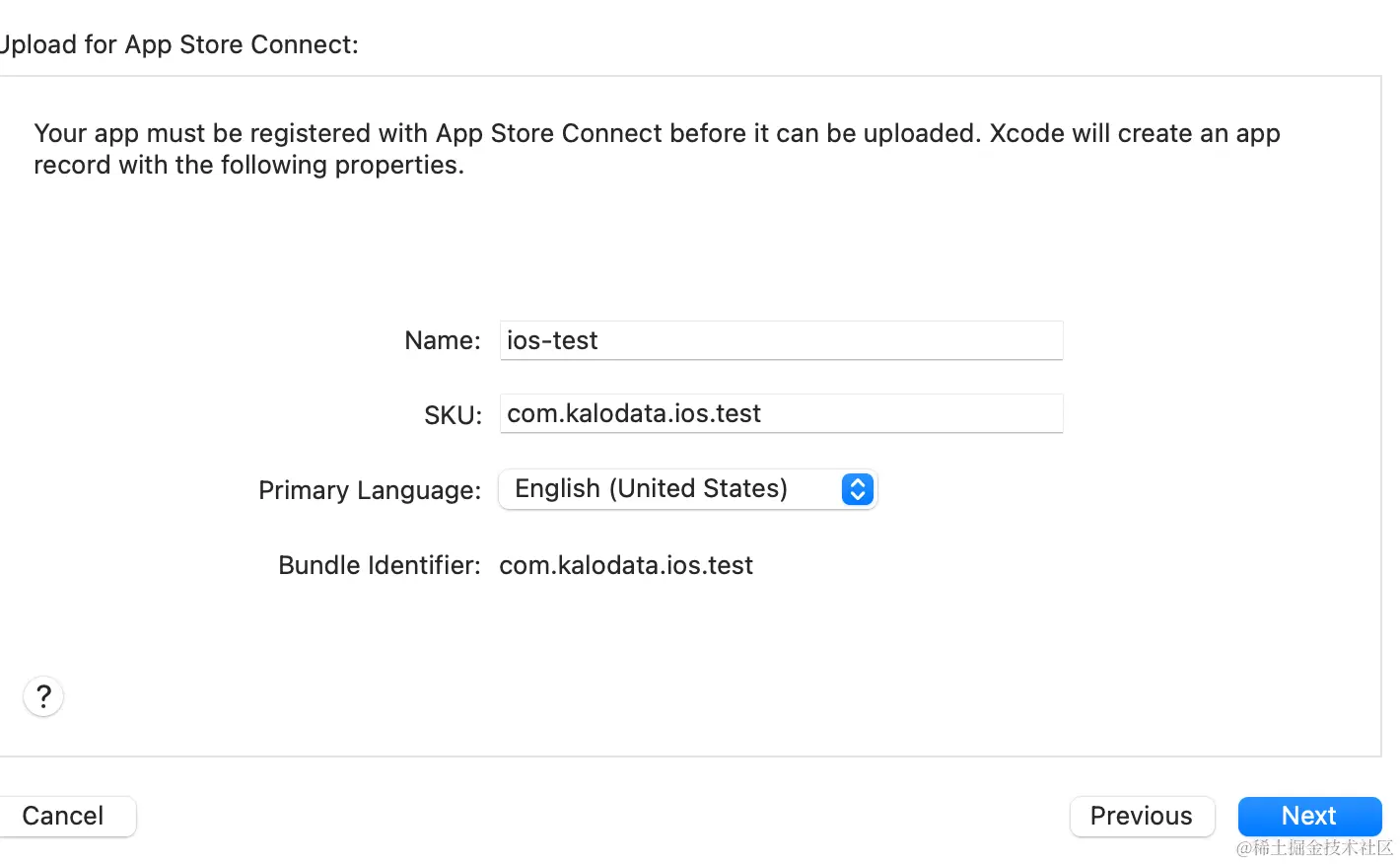
Task: Select the Bundle Identifier value com.kalodata.ios.test
Action: point(626,565)
